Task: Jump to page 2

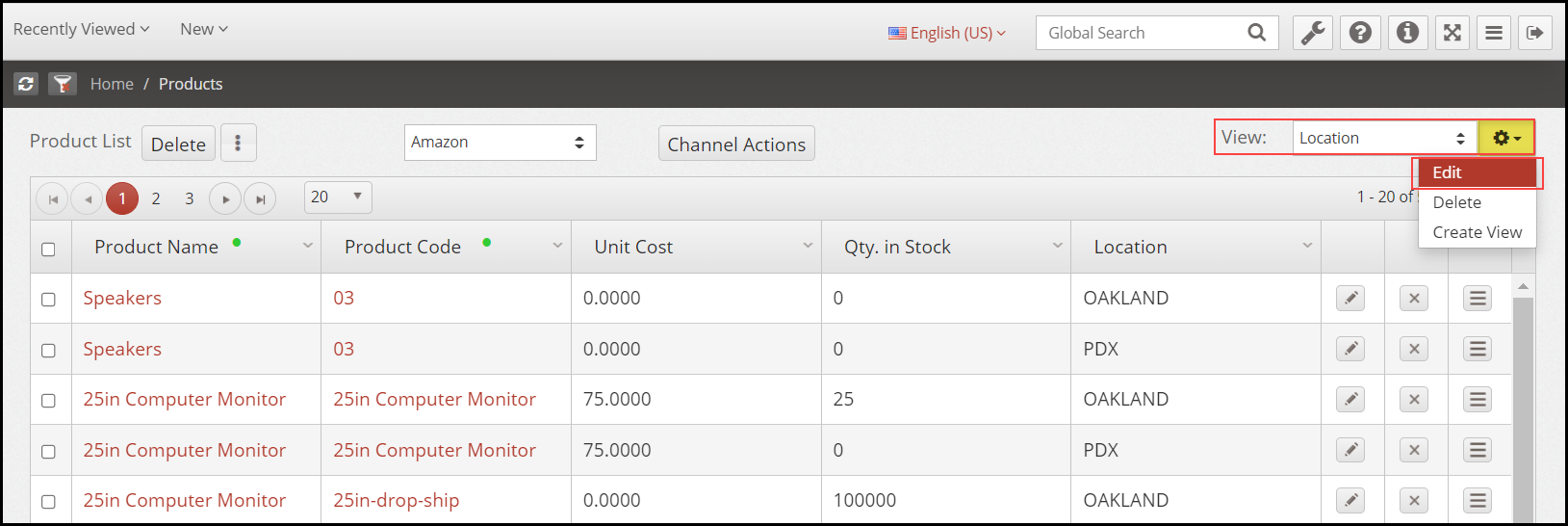Action: coord(156,198)
